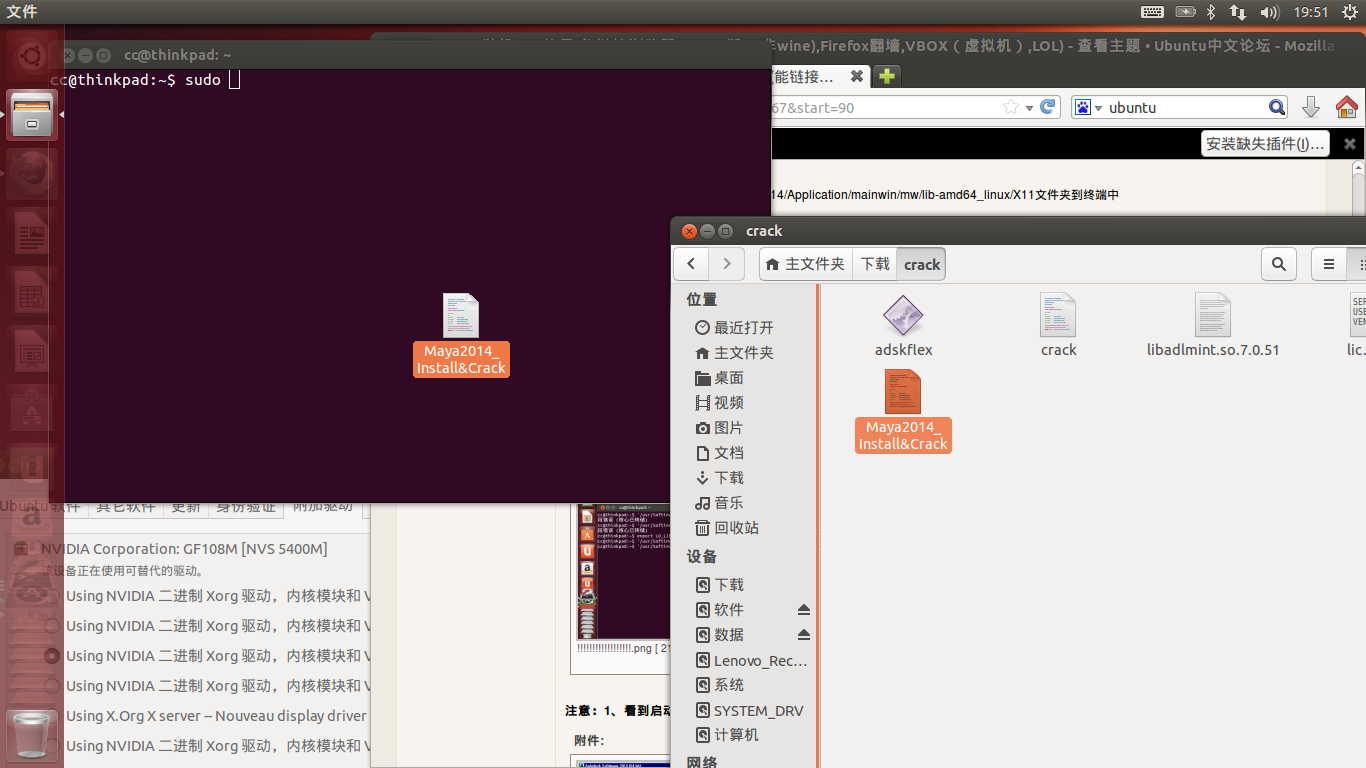Click the search magnifier in Firefox search box
The height and width of the screenshot is (768, 1366).
[1277, 107]
